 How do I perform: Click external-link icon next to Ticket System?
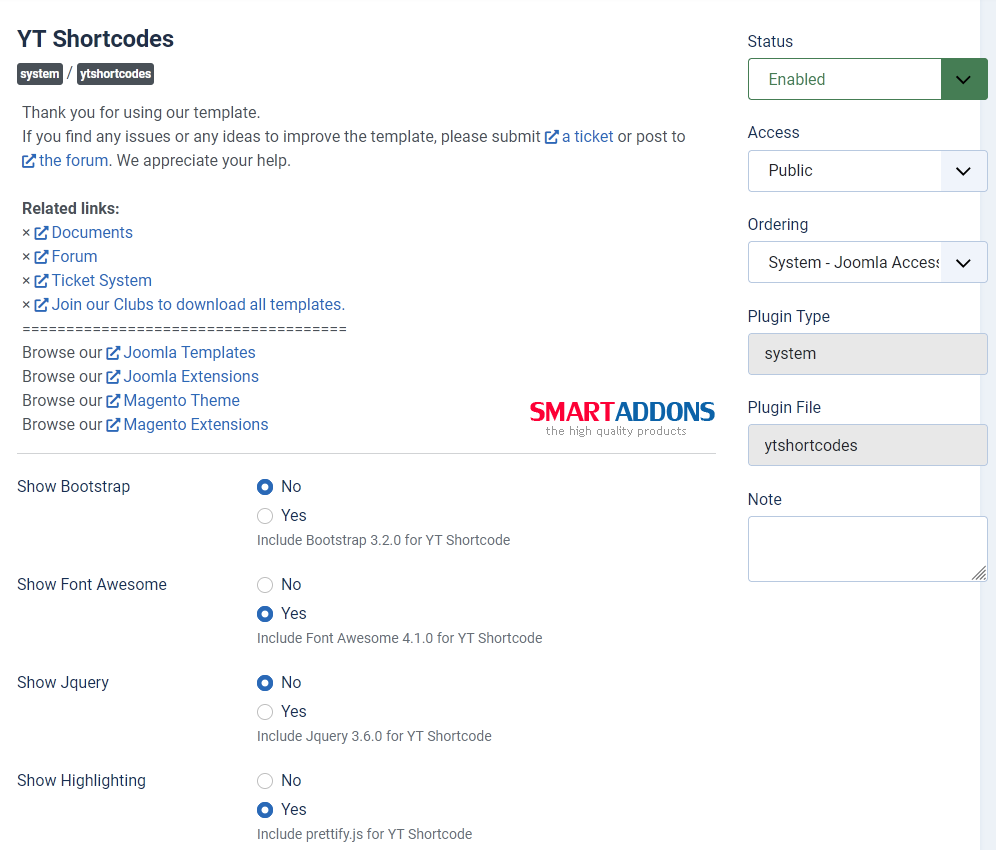[41, 281]
